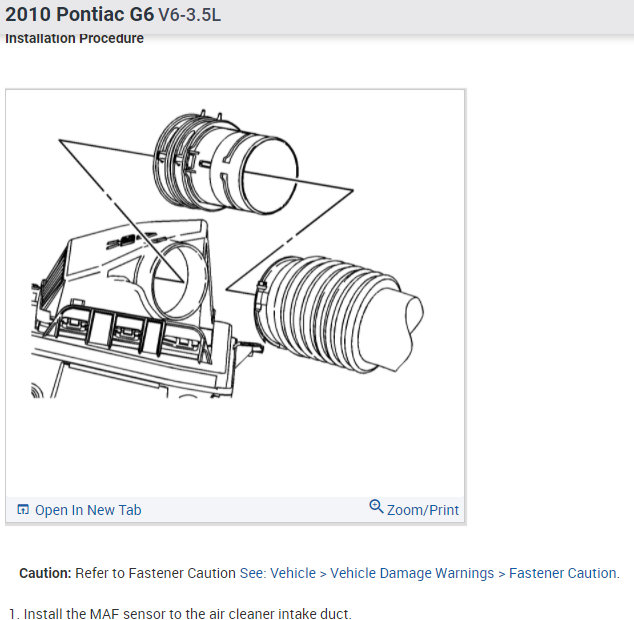Open the Zoom/Print text link
This screenshot has width=634, height=620.
(423, 510)
